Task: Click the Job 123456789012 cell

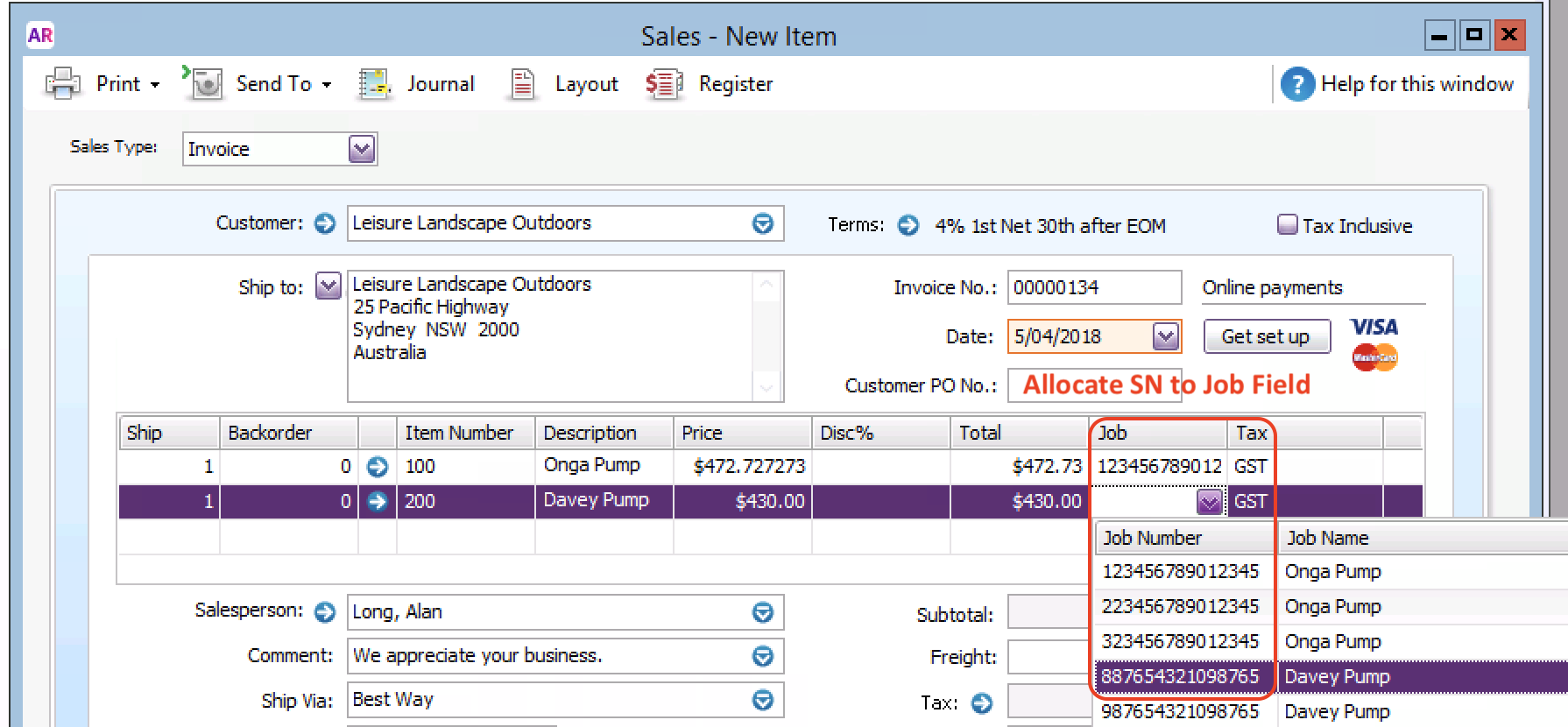Action: [x=1158, y=466]
